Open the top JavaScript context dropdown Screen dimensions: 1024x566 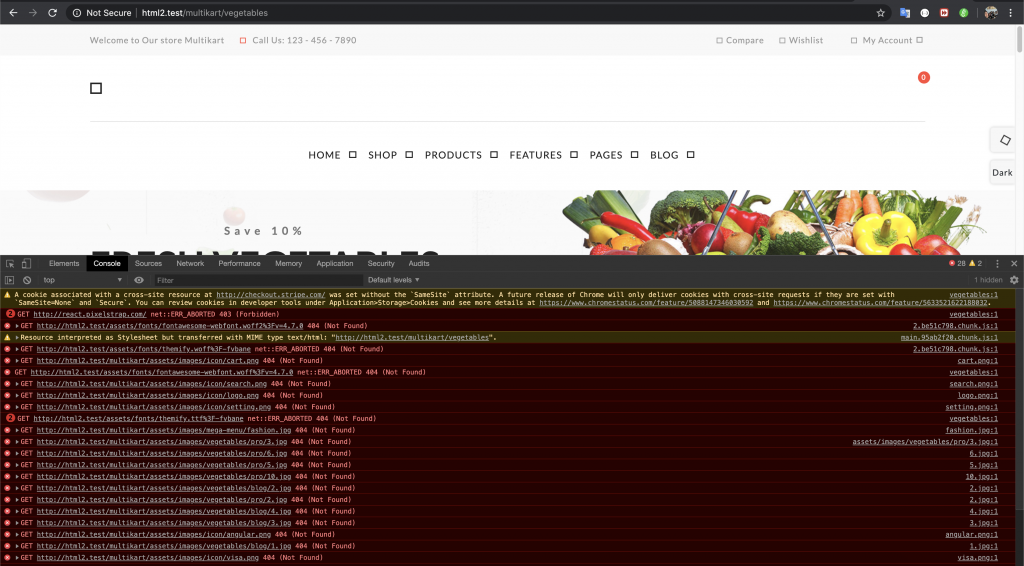point(82,280)
